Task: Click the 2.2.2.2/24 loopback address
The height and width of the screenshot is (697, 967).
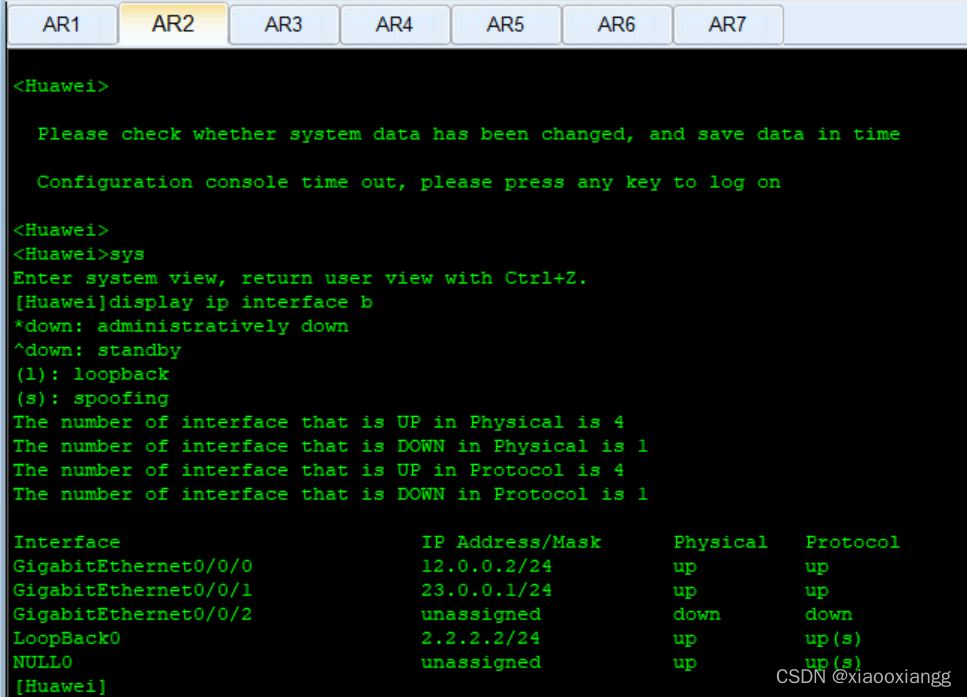Action: (481, 638)
